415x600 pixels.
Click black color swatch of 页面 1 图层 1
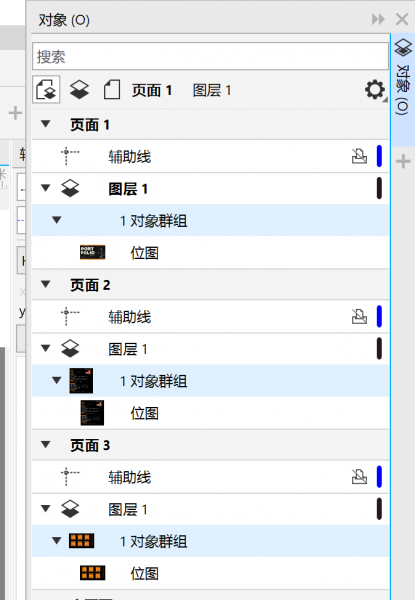pyautogui.click(x=379, y=188)
